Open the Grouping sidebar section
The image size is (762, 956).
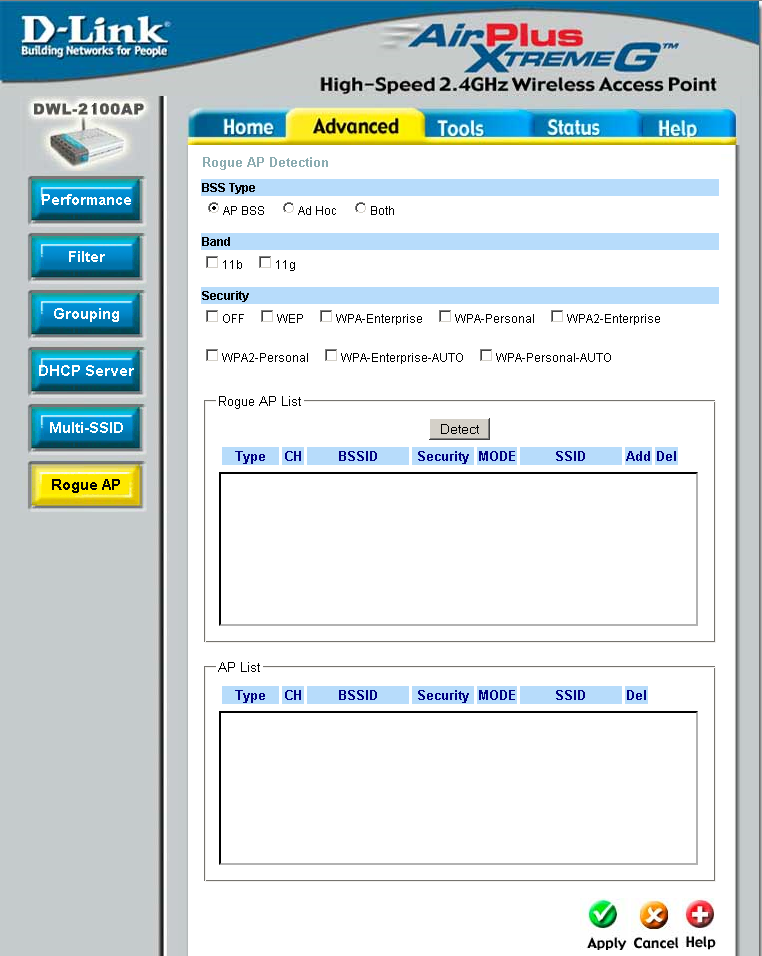pyautogui.click(x=86, y=314)
